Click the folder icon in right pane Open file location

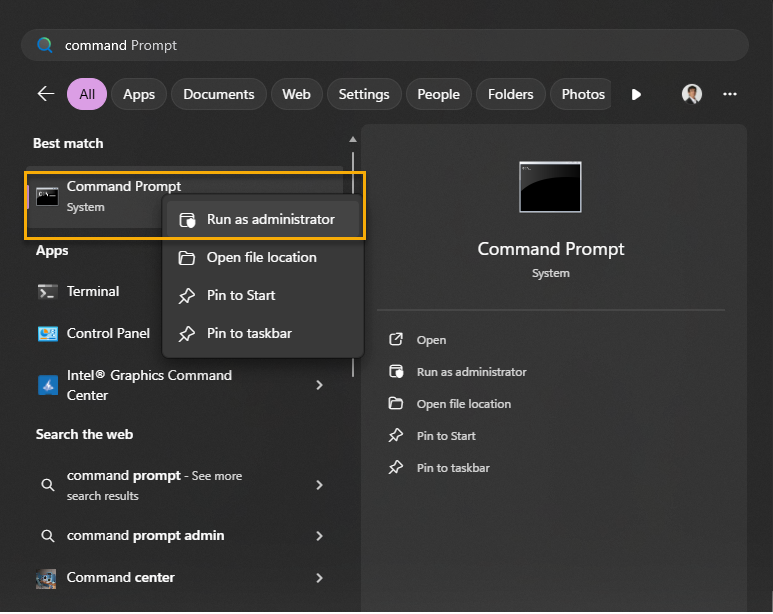point(396,403)
